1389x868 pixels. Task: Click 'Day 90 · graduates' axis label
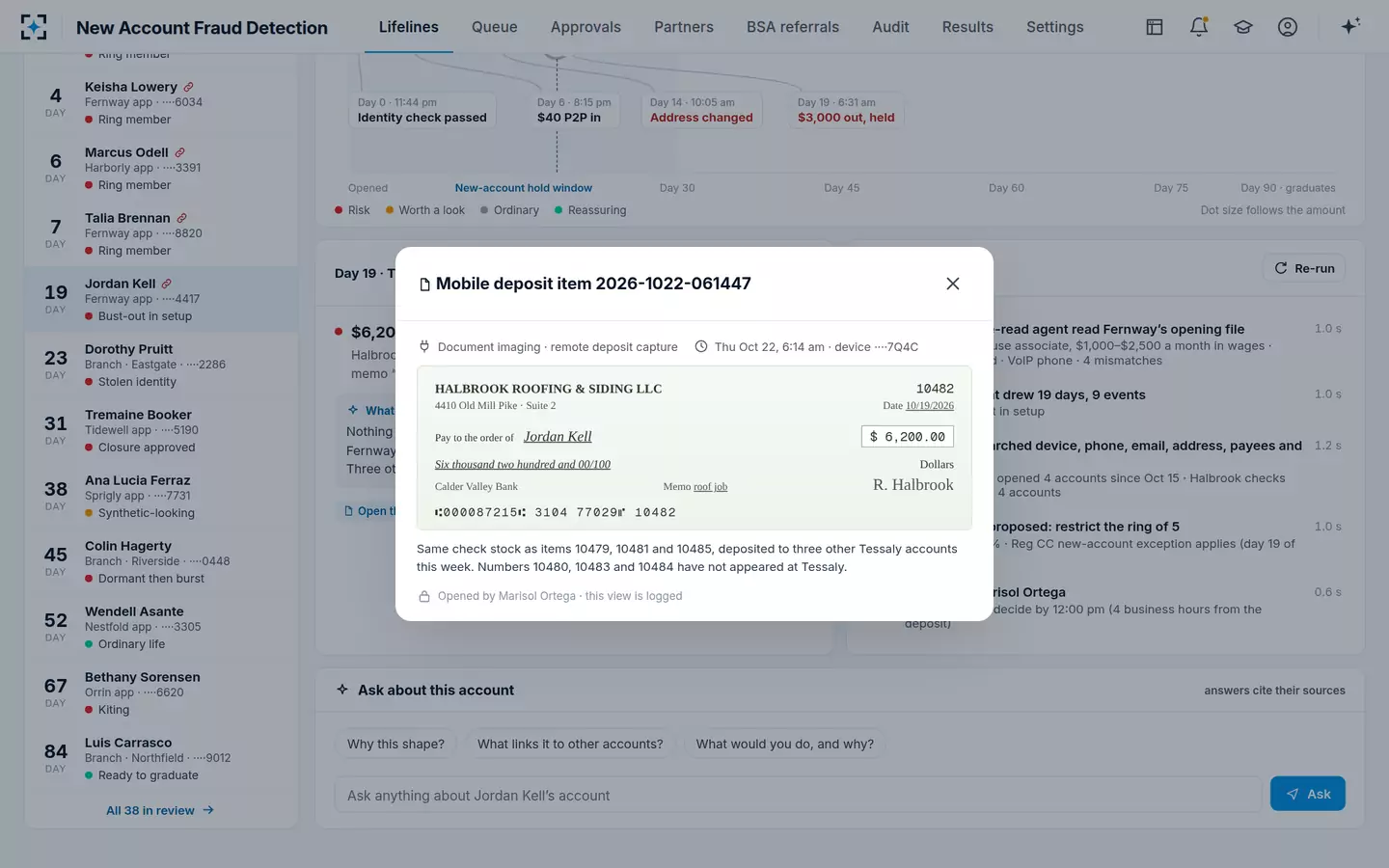[1288, 188]
